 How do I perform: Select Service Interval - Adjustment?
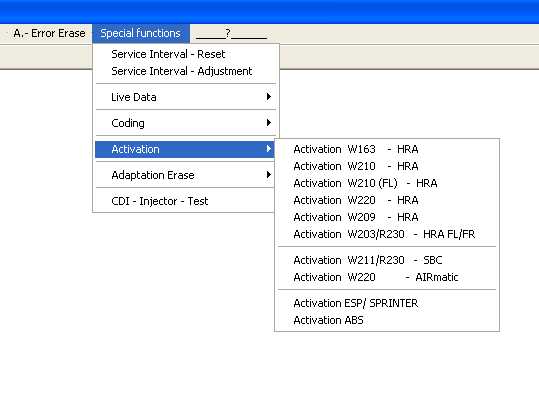185,71
